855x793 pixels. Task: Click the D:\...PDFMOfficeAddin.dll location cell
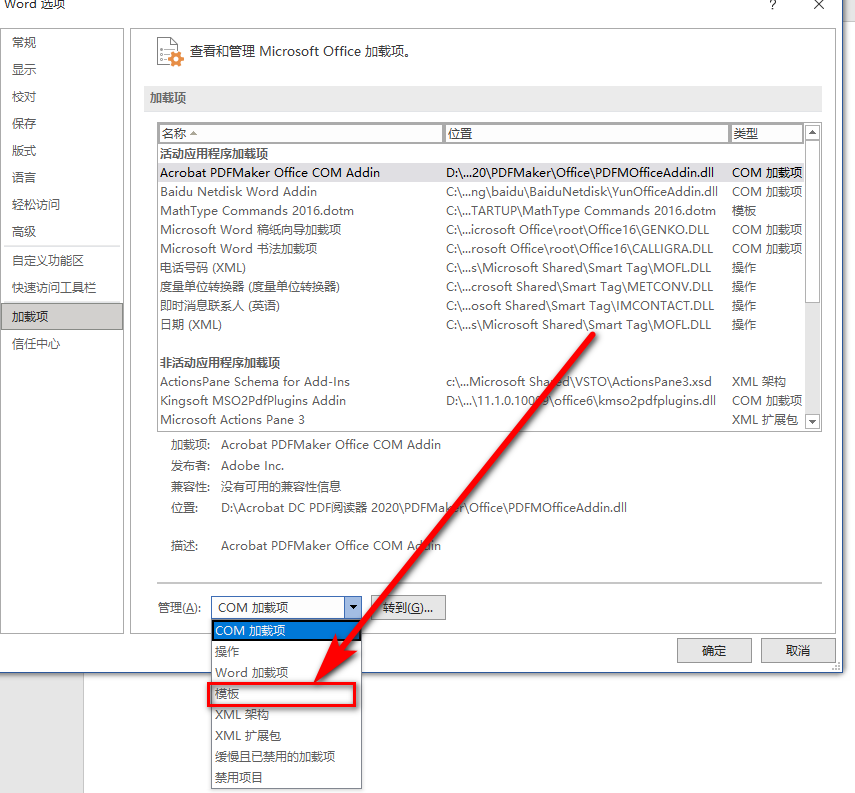580,172
